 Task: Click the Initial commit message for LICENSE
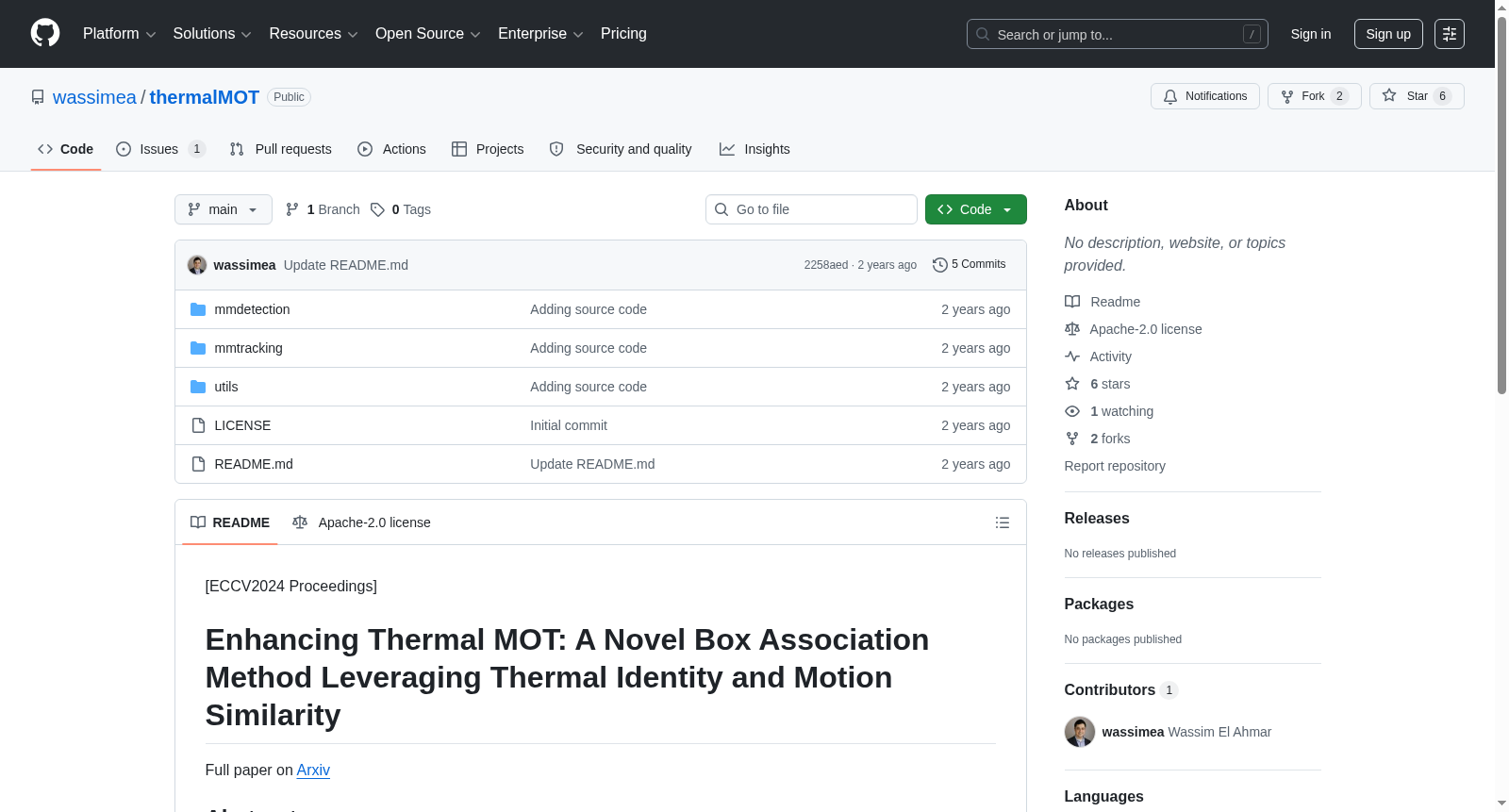(569, 425)
